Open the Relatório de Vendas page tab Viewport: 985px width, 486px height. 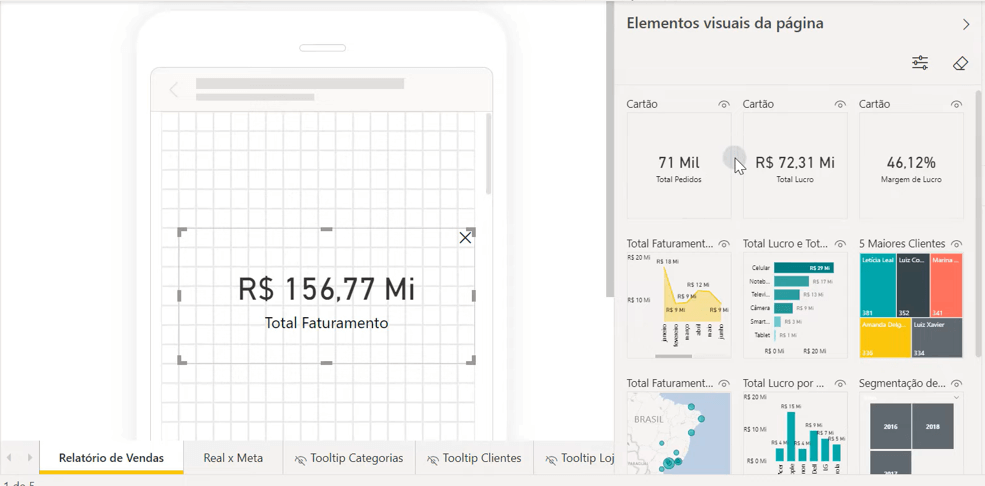coord(111,458)
